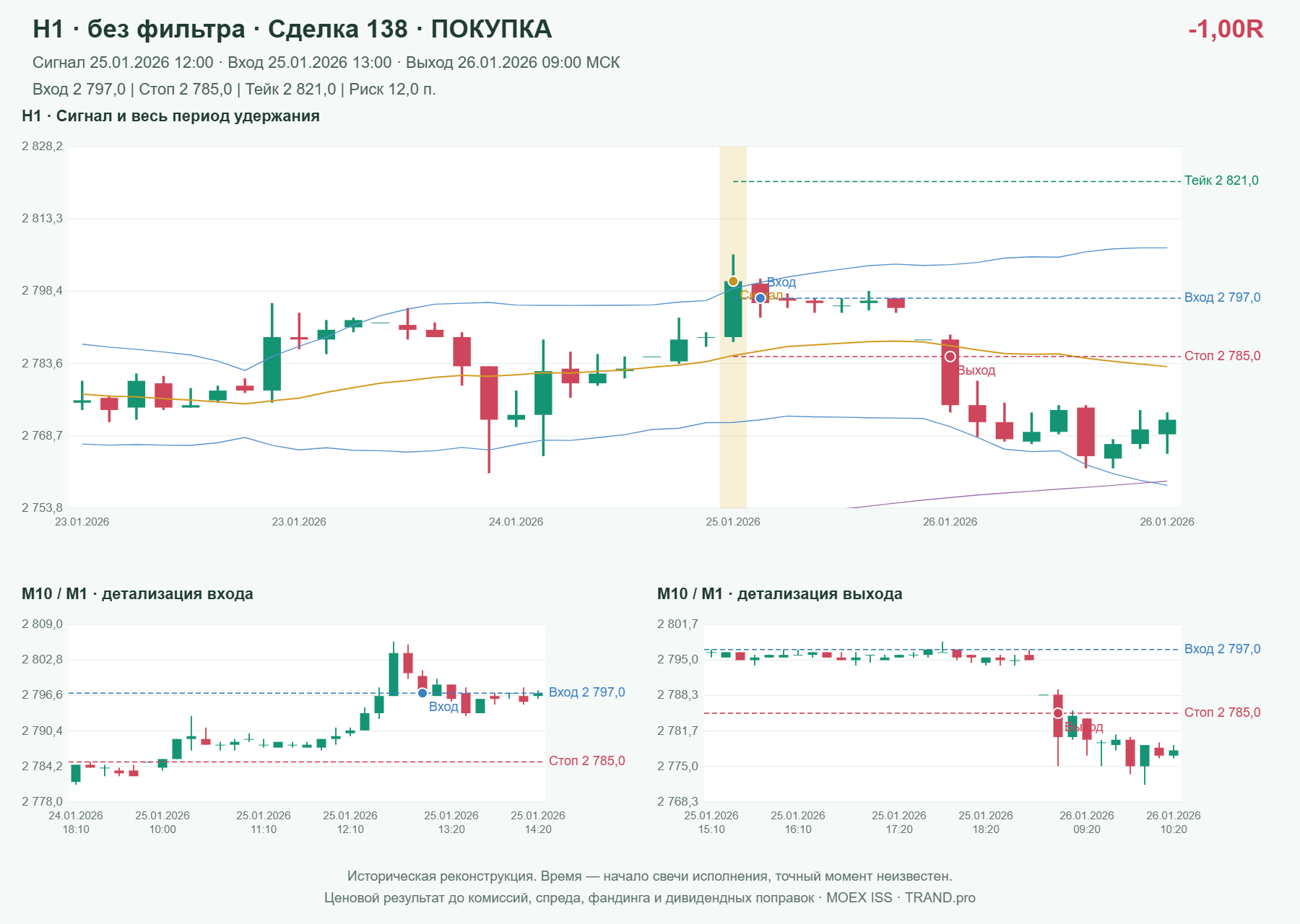Click the y-axis value '2 753,8'
The width and height of the screenshot is (1300, 924).
[42, 508]
